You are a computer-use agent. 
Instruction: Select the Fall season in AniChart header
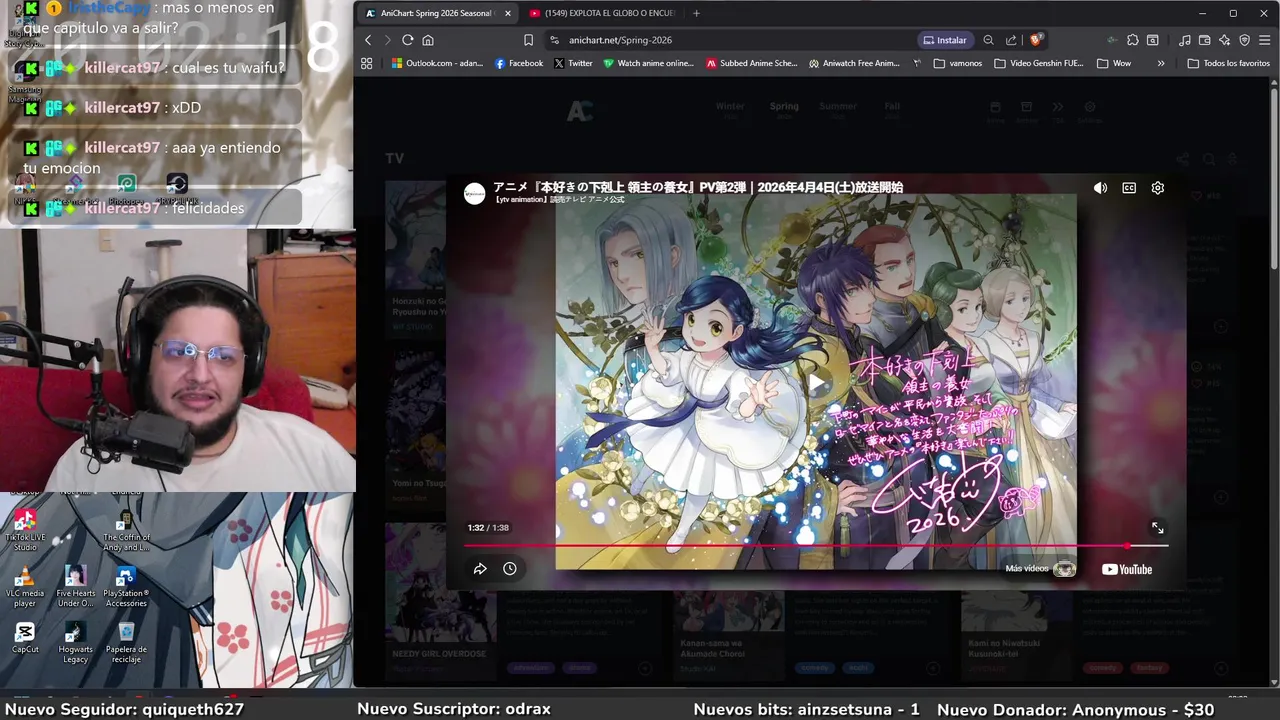892,110
